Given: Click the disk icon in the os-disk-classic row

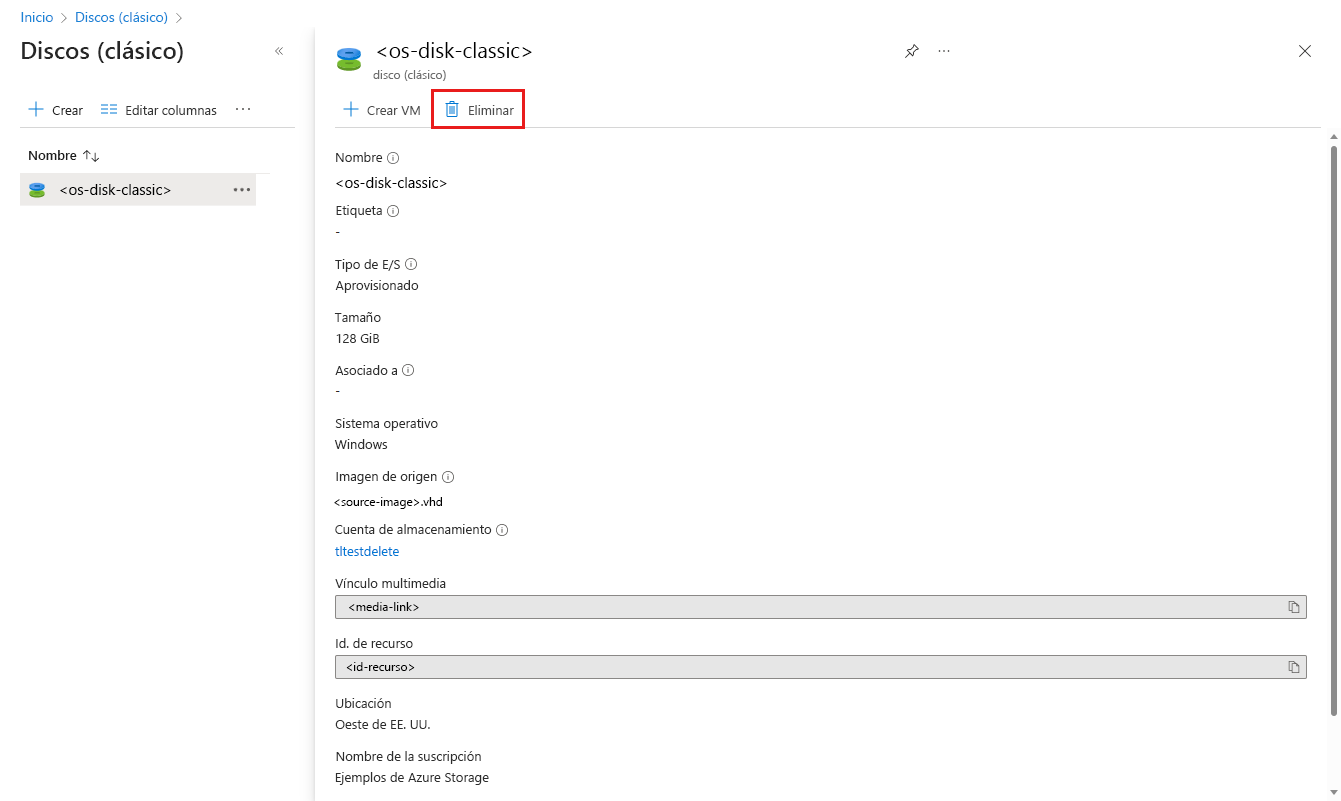Looking at the screenshot, I should tap(37, 190).
